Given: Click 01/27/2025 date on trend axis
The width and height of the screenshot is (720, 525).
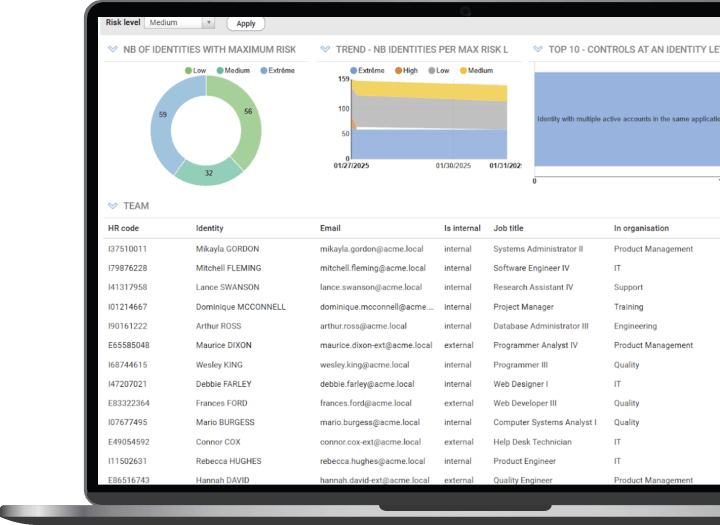Looking at the screenshot, I should coord(351,166).
